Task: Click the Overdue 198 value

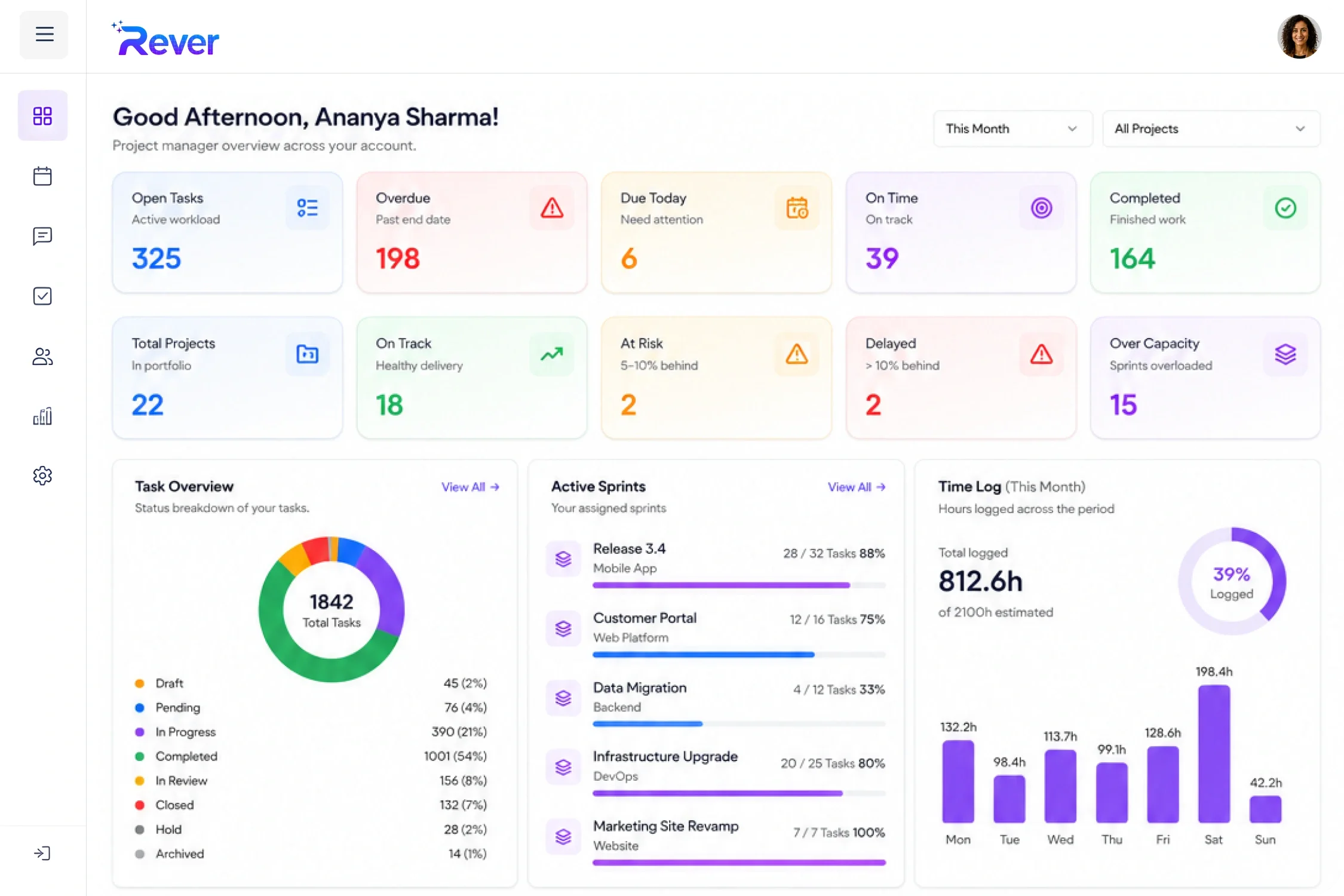Action: pos(398,259)
